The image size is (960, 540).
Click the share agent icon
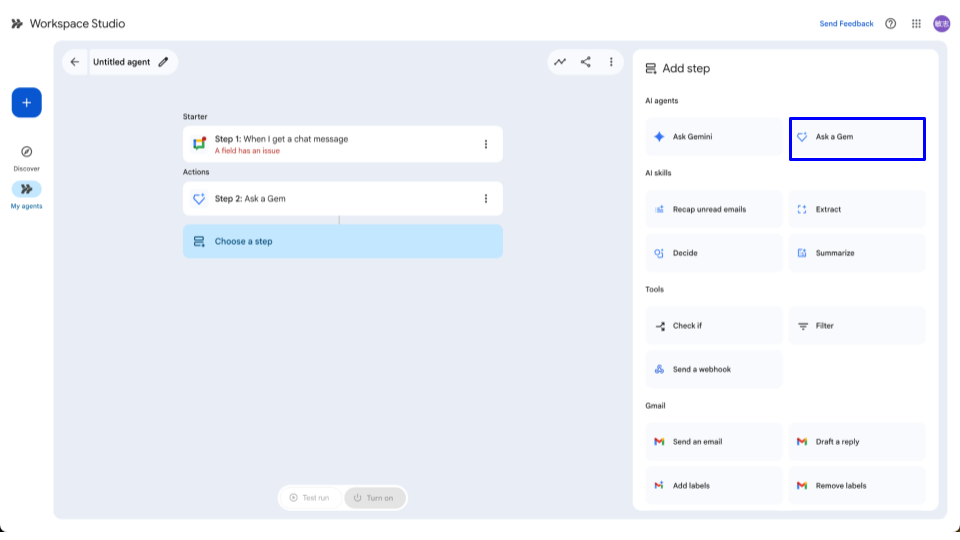(586, 62)
